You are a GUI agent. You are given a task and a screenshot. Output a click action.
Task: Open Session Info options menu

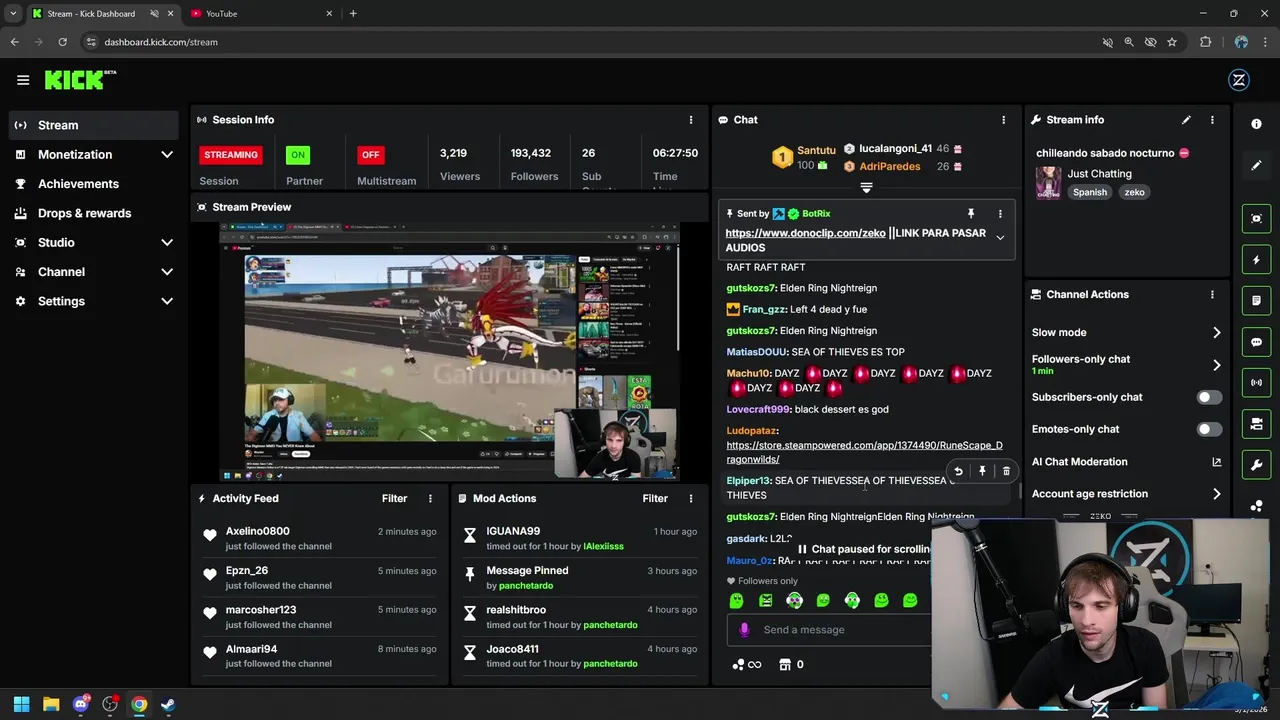coord(690,120)
